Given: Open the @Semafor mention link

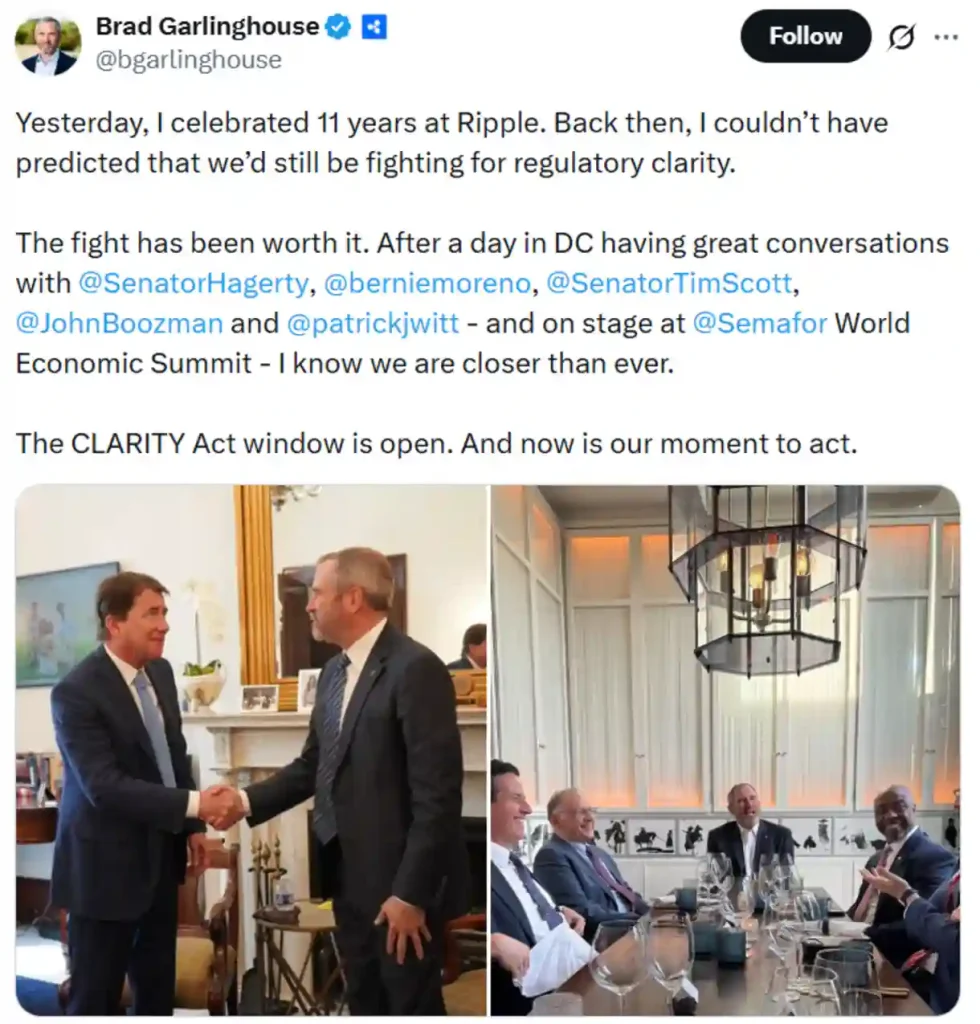Looking at the screenshot, I should click(x=759, y=324).
